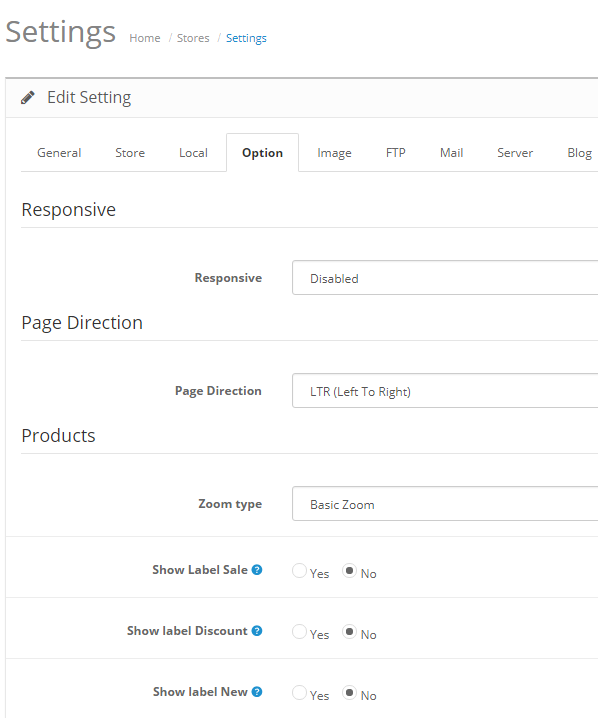
Task: Open the Image tab
Action: (x=334, y=152)
